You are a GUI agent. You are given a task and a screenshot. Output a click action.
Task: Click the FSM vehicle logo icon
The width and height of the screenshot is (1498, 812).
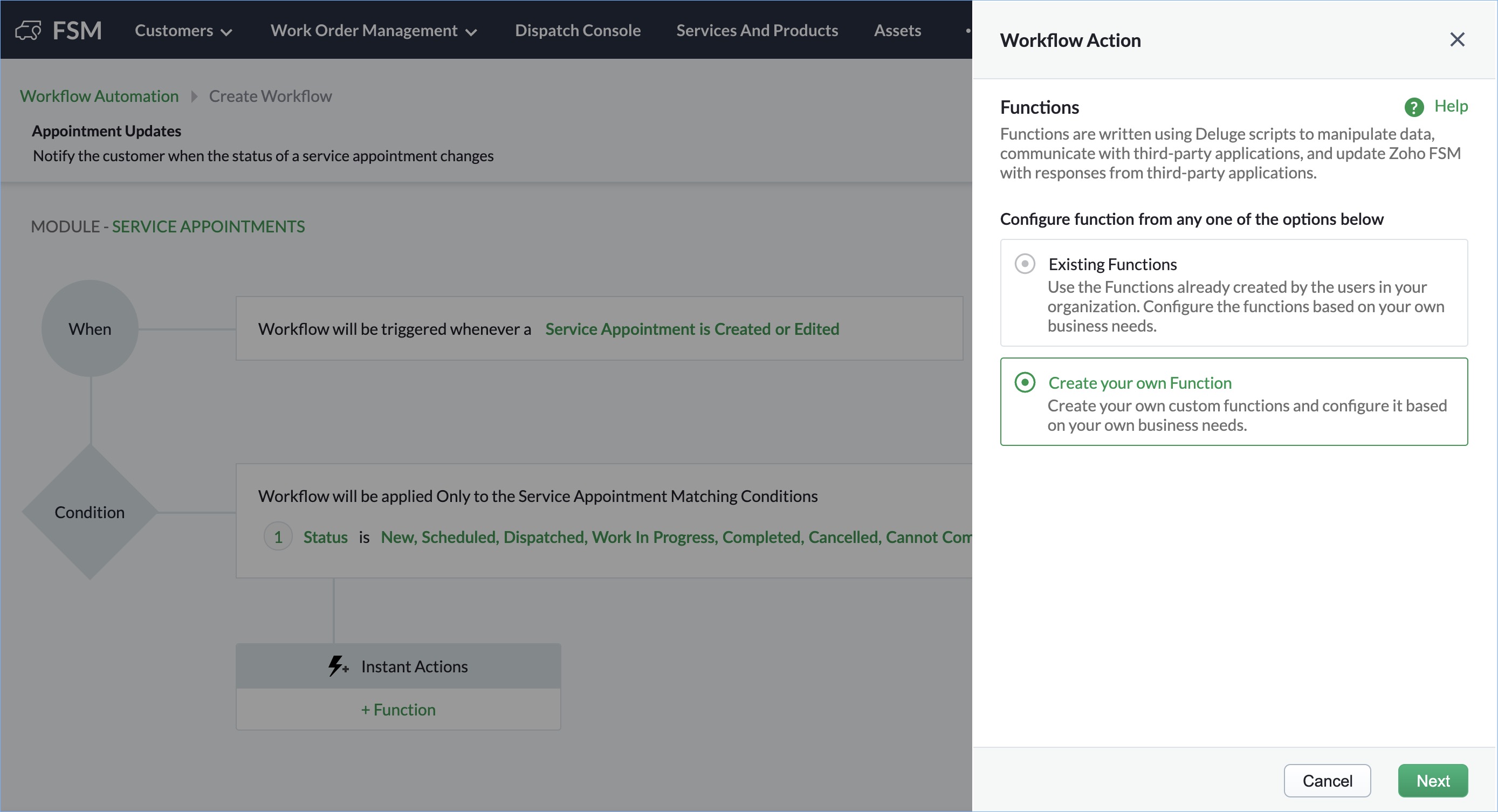28,30
